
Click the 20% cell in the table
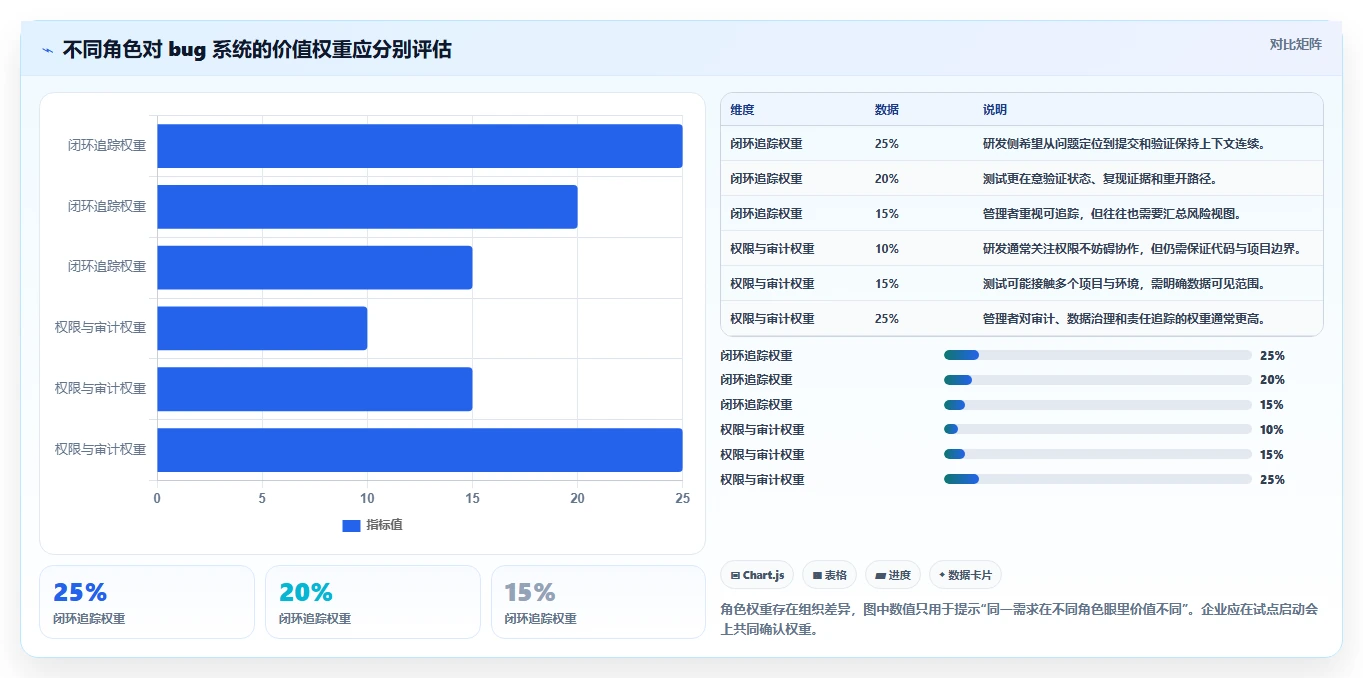click(887, 179)
